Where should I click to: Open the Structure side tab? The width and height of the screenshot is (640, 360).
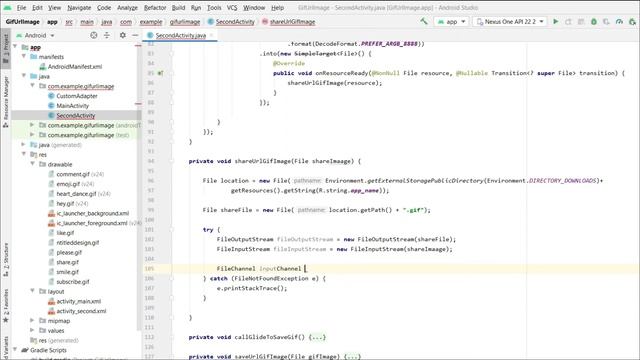click(6, 260)
